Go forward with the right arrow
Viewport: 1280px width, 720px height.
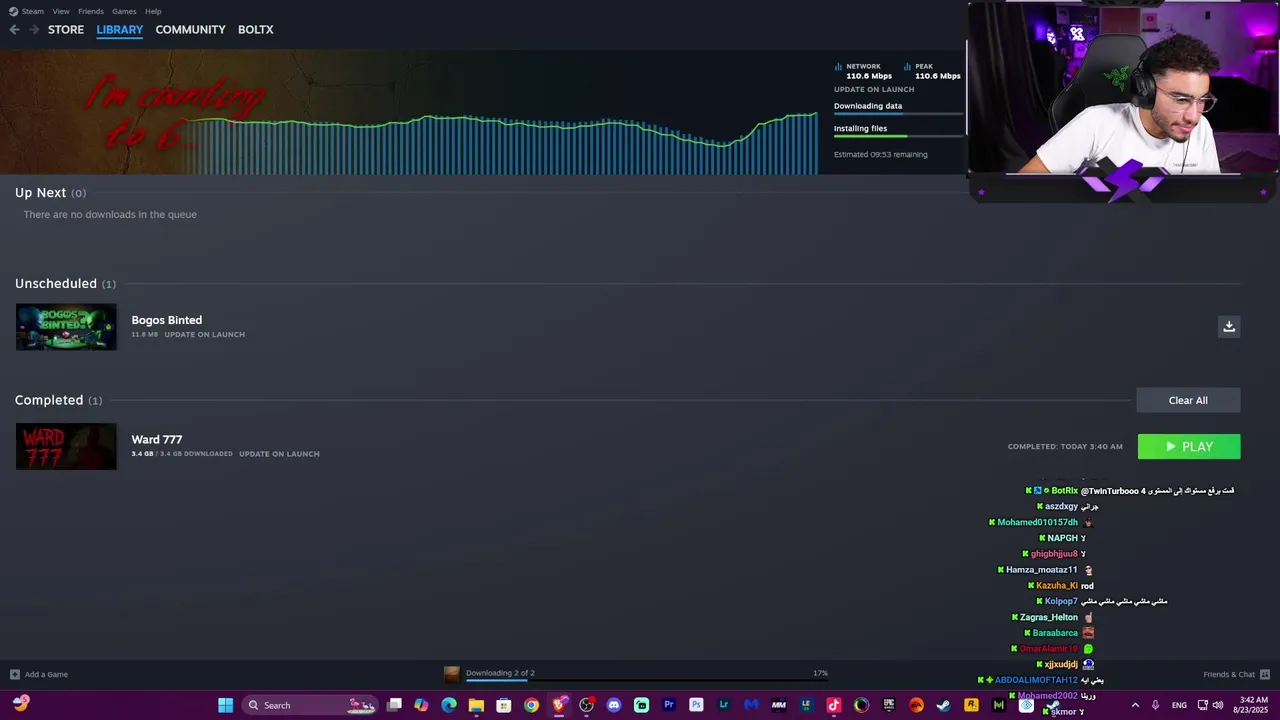[34, 30]
